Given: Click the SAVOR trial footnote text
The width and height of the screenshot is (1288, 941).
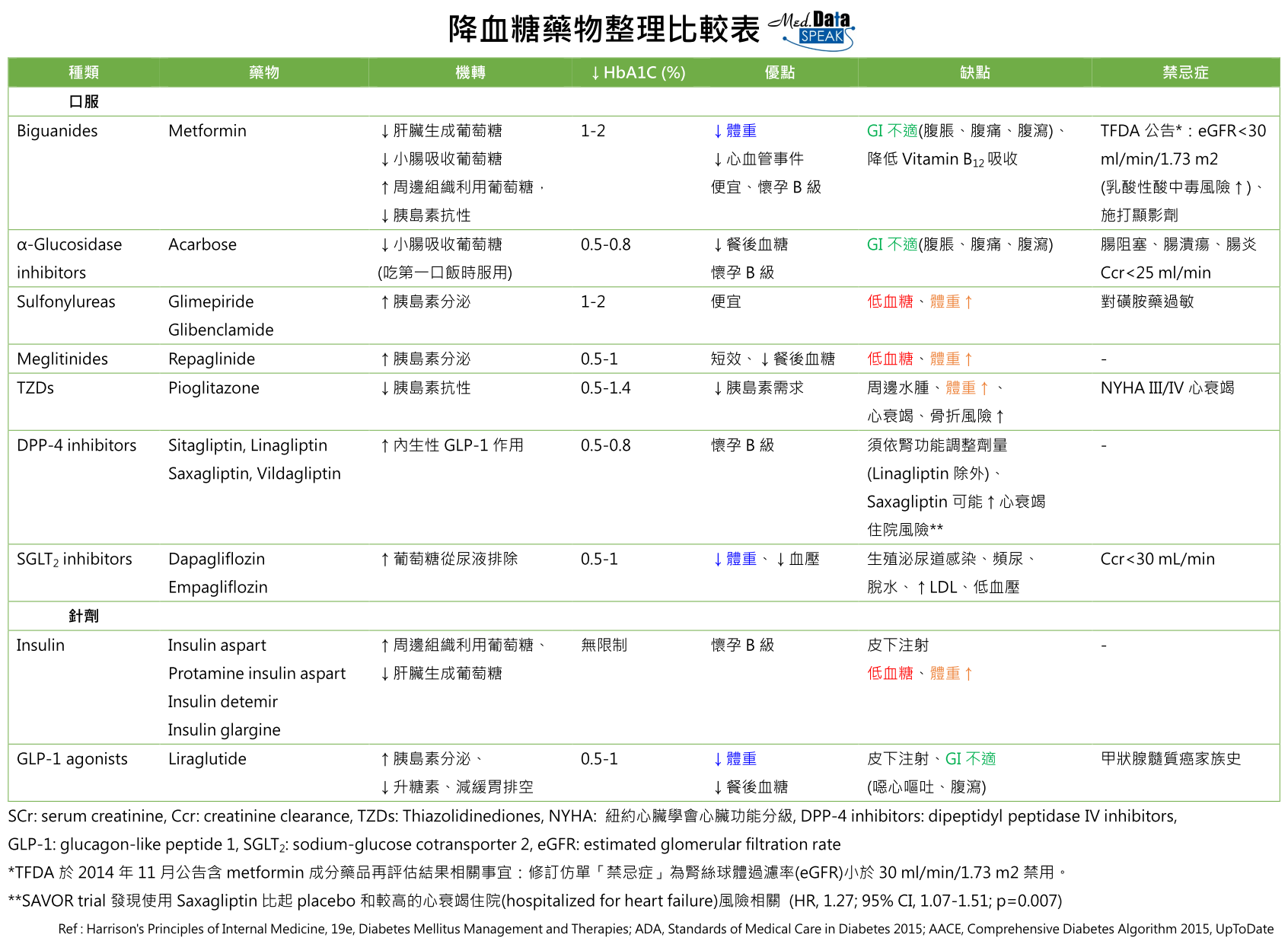Looking at the screenshot, I should 534,901.
